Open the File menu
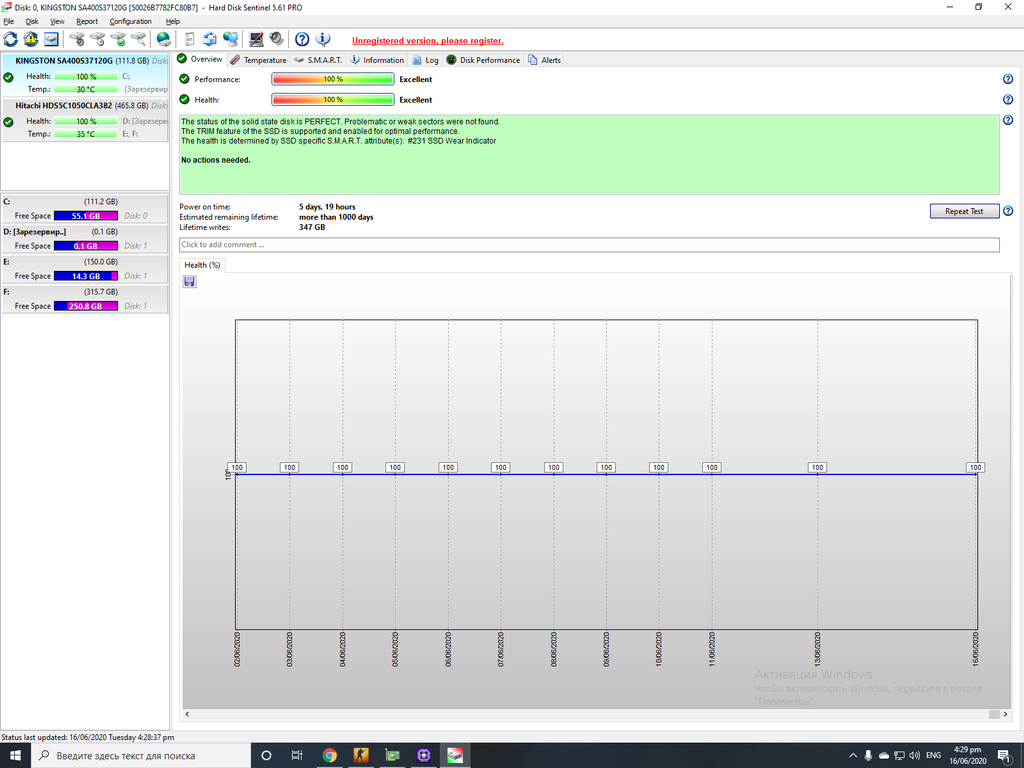1024x768 pixels. click(x=8, y=21)
